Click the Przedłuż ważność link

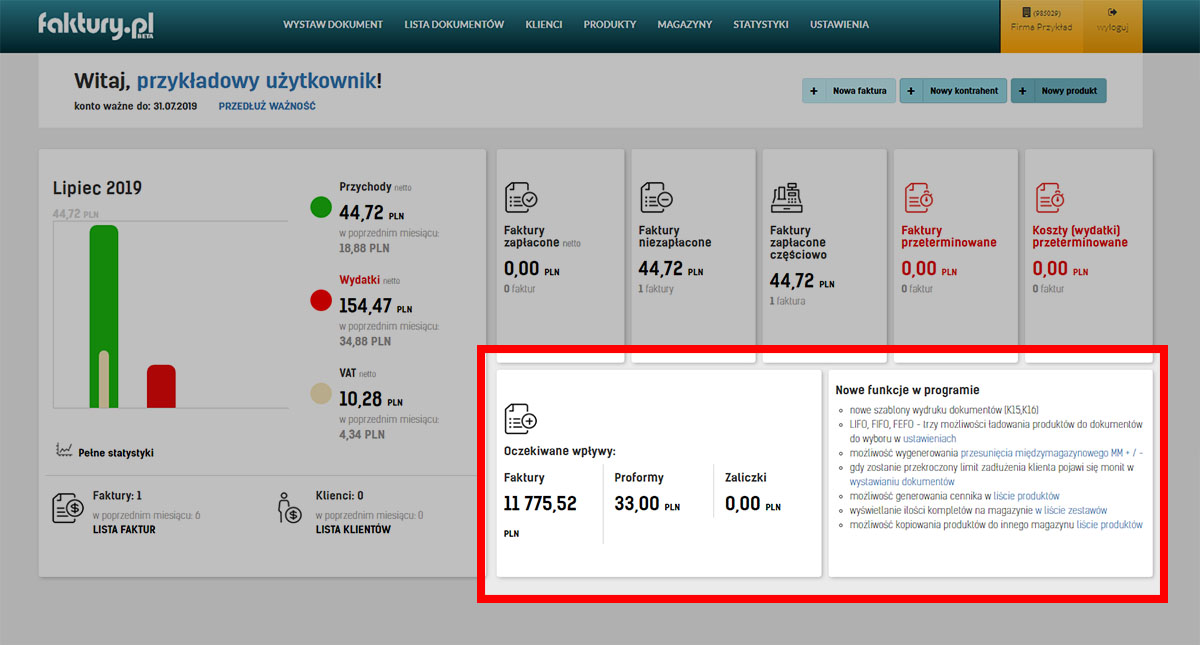(267, 106)
